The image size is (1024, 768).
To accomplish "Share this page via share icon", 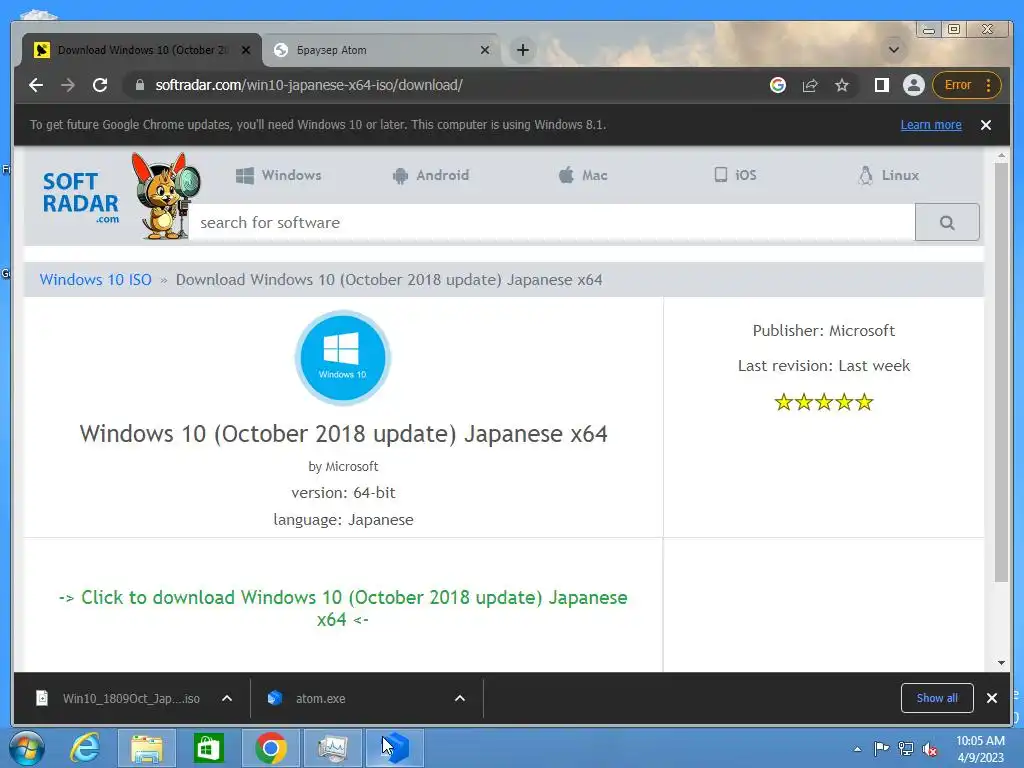I will click(x=810, y=85).
